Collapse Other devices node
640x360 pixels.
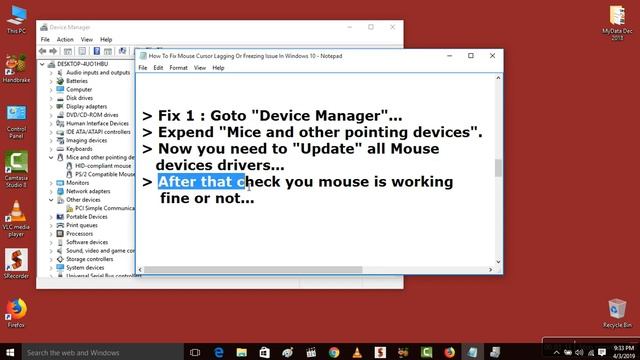point(51,200)
